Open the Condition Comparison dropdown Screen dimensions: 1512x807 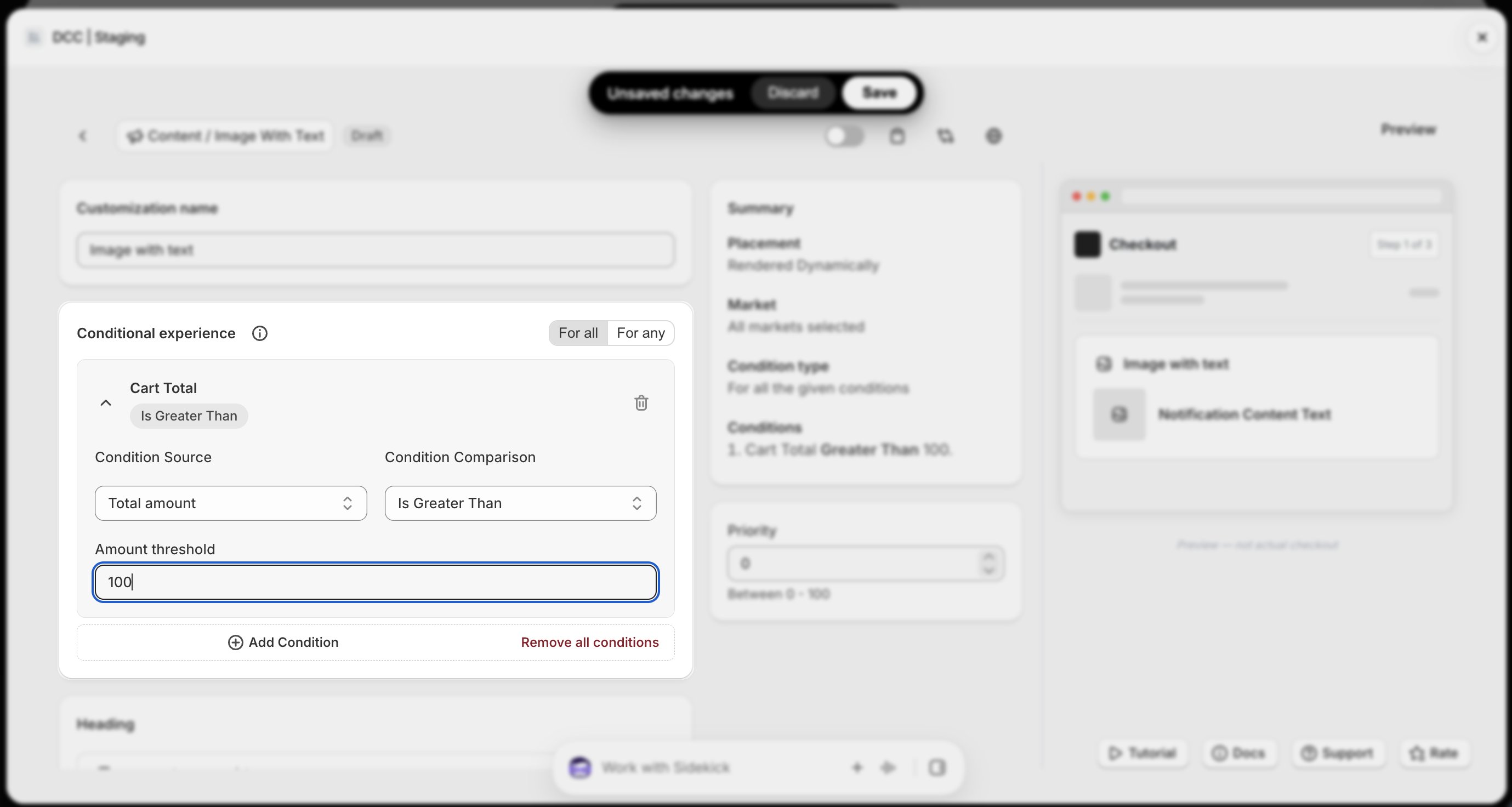coord(520,503)
